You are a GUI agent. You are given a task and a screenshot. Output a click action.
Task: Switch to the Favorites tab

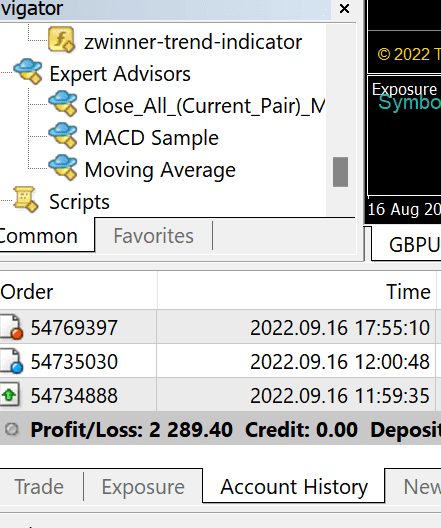click(x=154, y=235)
